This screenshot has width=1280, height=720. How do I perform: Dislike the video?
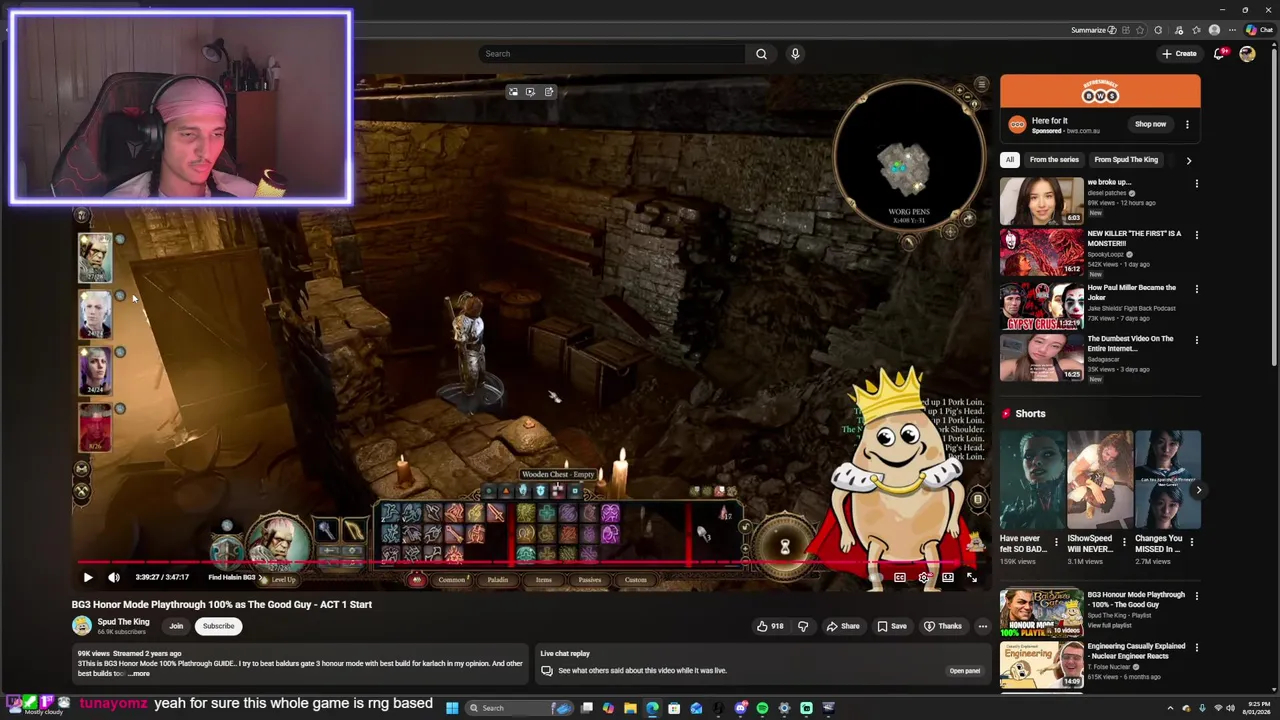click(802, 626)
